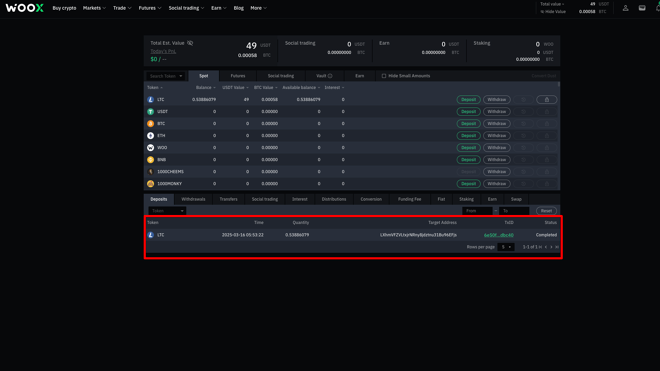This screenshot has width=660, height=371.
Task: Open the Social trading dropdown in top navigation
Action: coord(186,8)
